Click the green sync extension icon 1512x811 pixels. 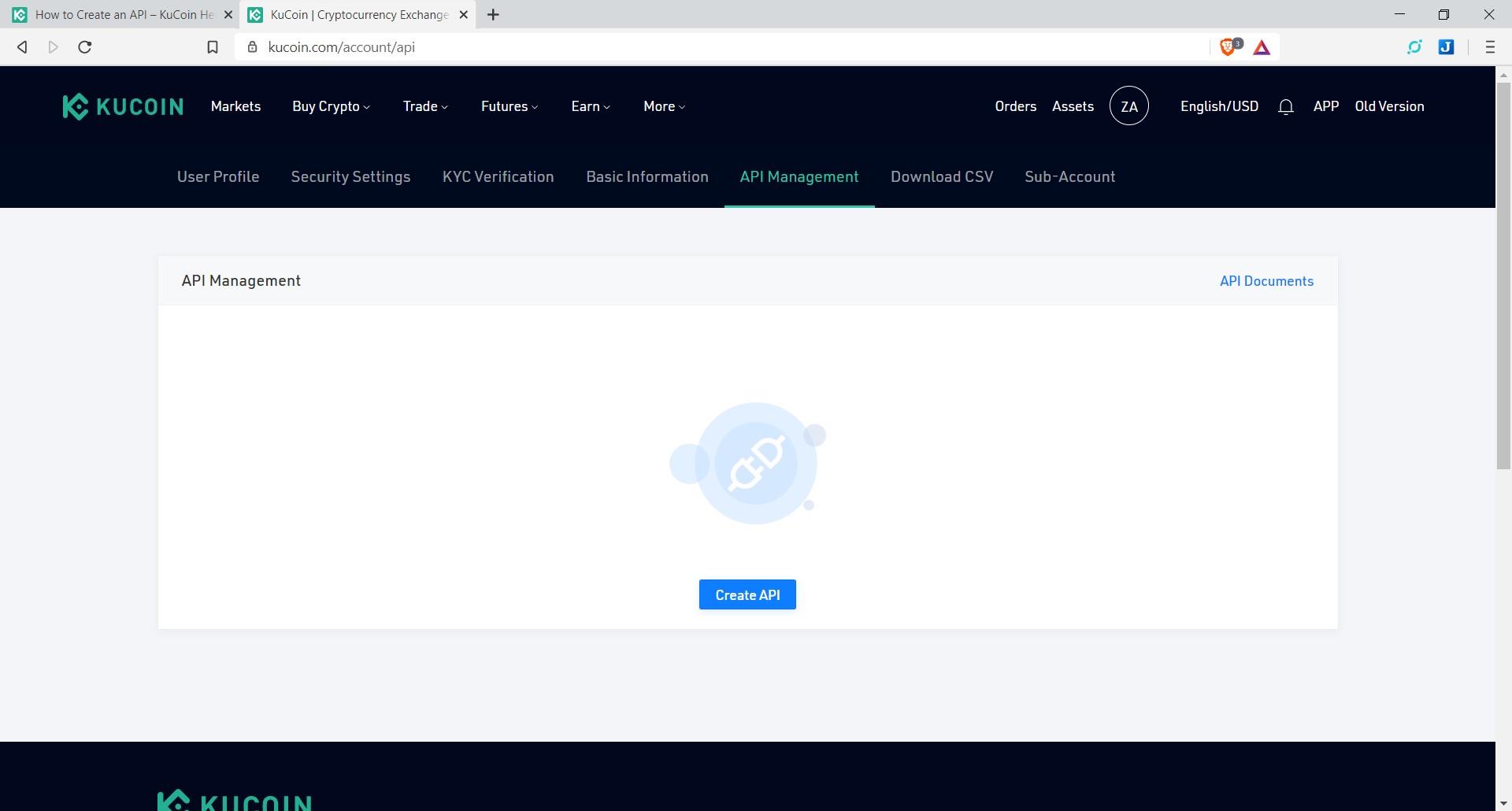click(x=1414, y=47)
